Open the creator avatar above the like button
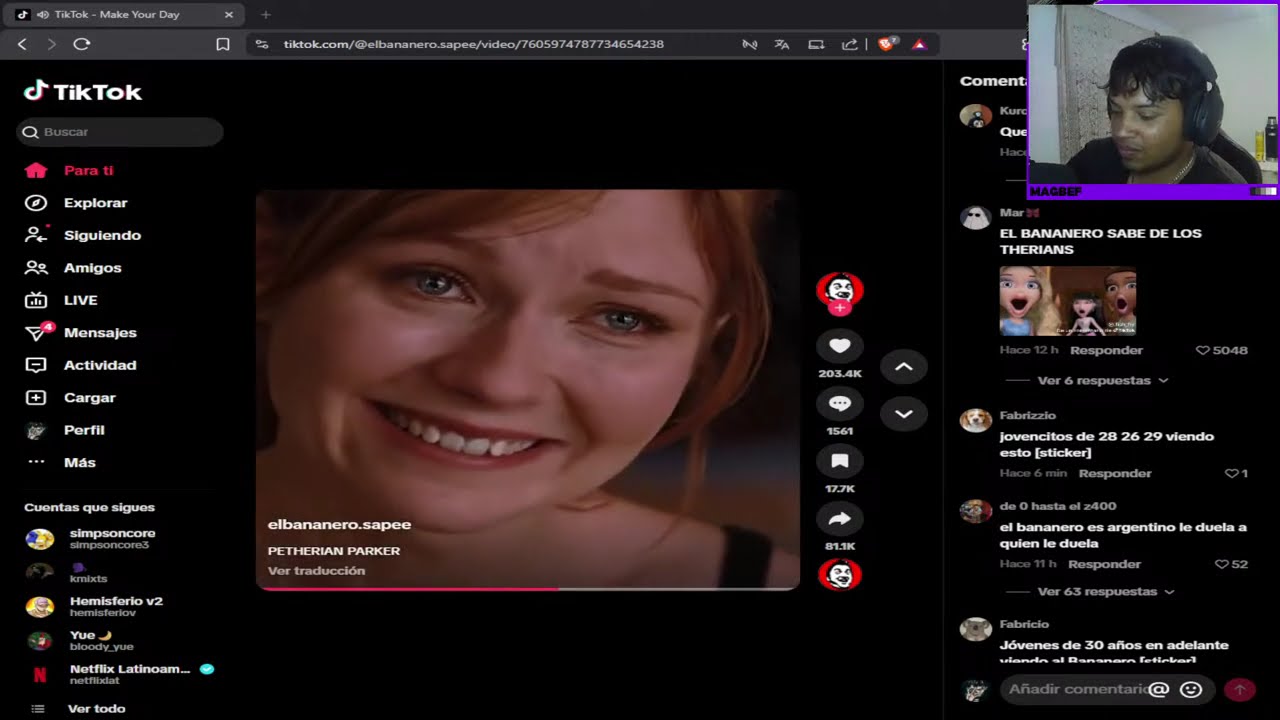This screenshot has height=720, width=1280. [x=840, y=289]
